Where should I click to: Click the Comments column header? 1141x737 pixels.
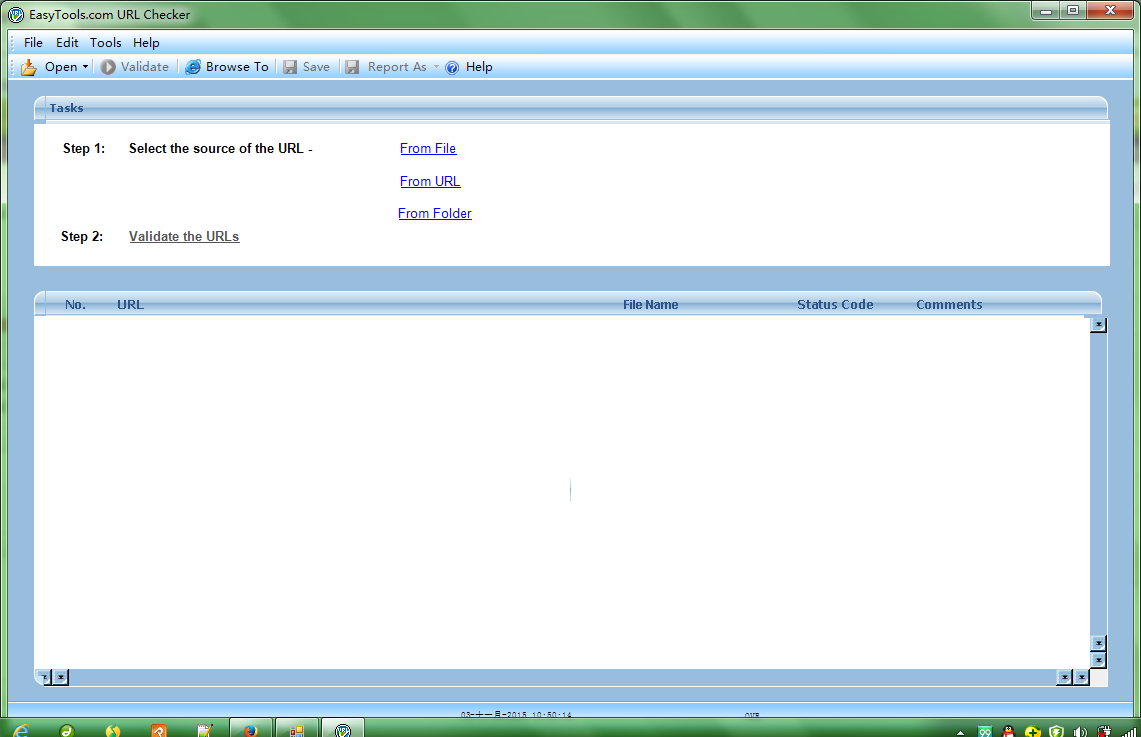949,305
